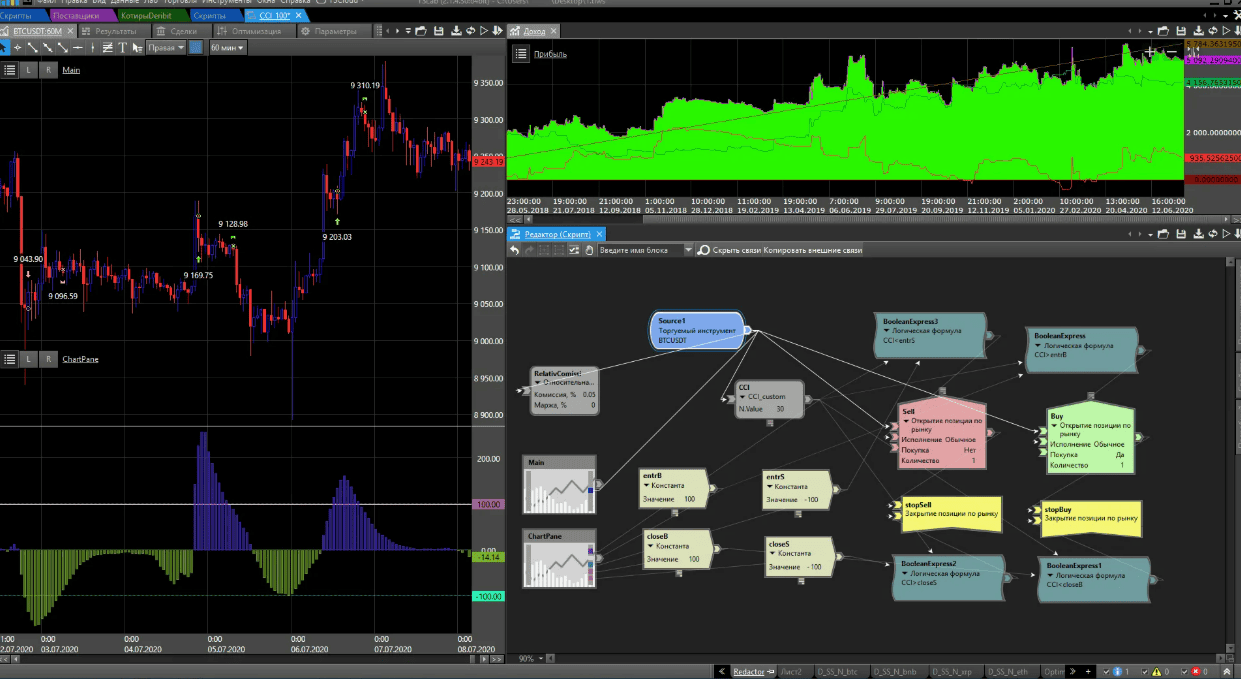
Task: Click the hand pan tool in editor
Action: click(x=589, y=250)
